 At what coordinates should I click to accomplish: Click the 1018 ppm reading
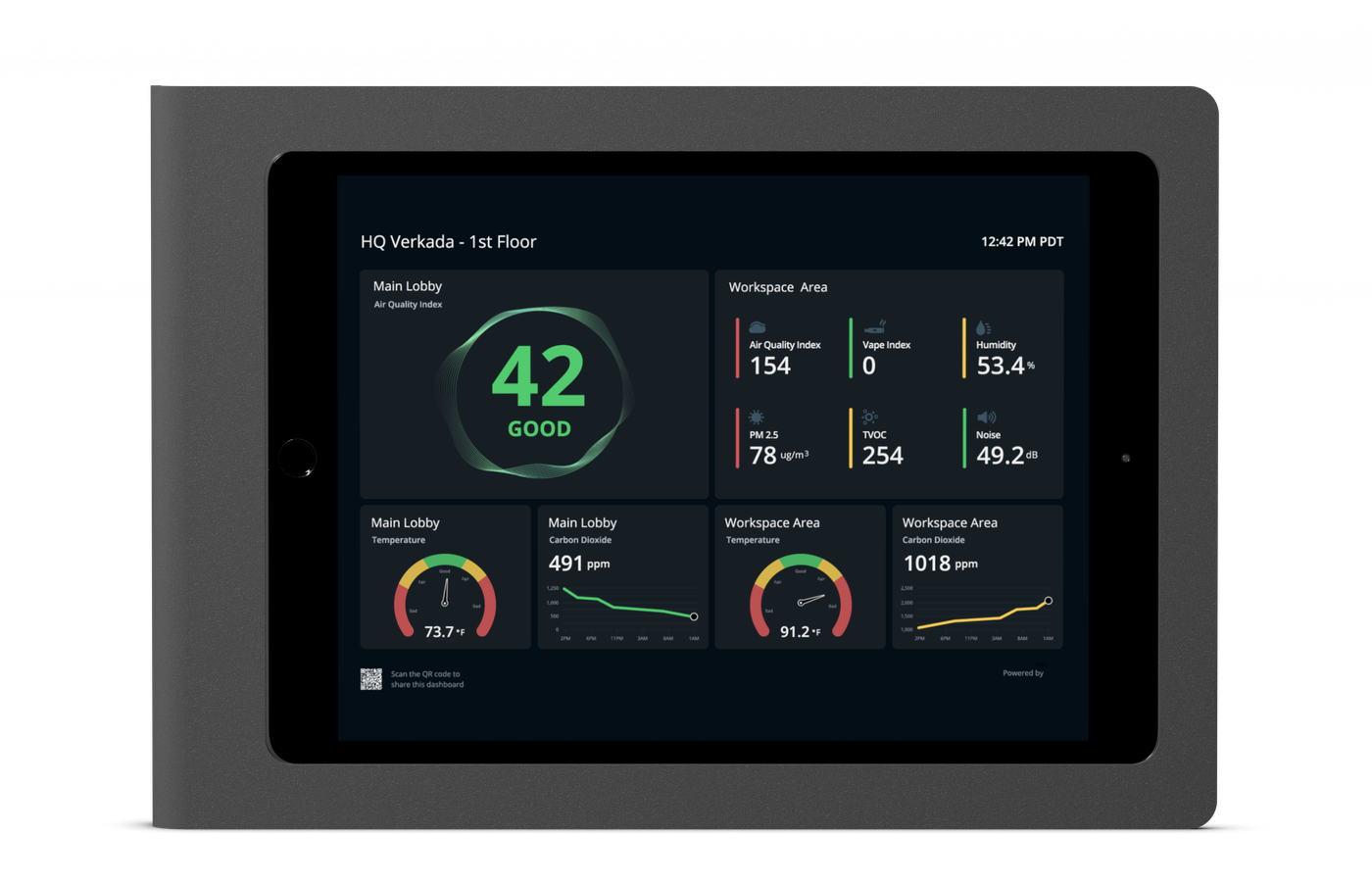[x=940, y=564]
